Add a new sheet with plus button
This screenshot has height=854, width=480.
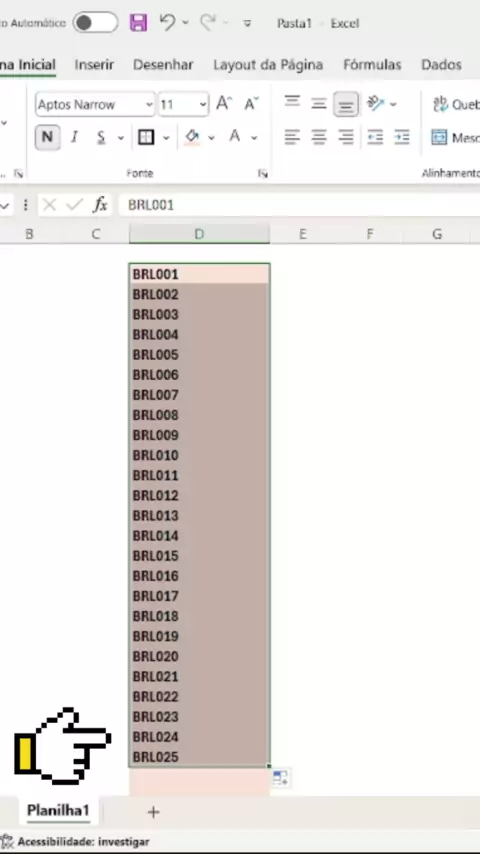pyautogui.click(x=153, y=812)
